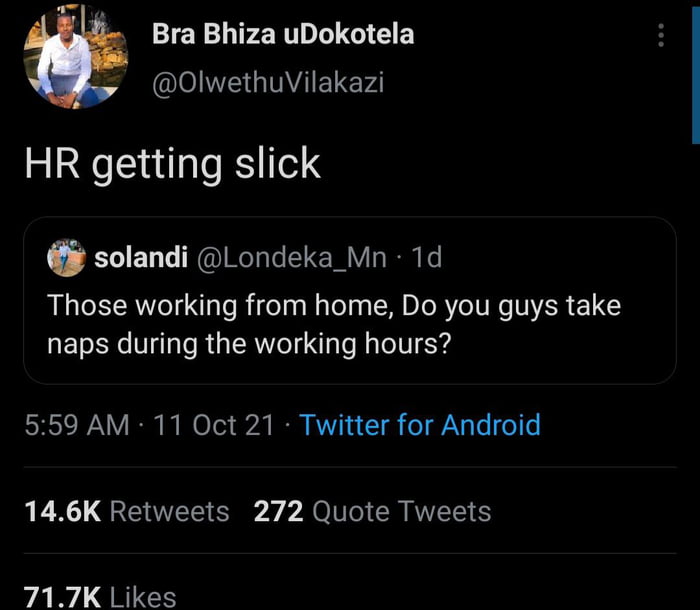
Task: Click the 272 quote count number
Action: (x=278, y=512)
